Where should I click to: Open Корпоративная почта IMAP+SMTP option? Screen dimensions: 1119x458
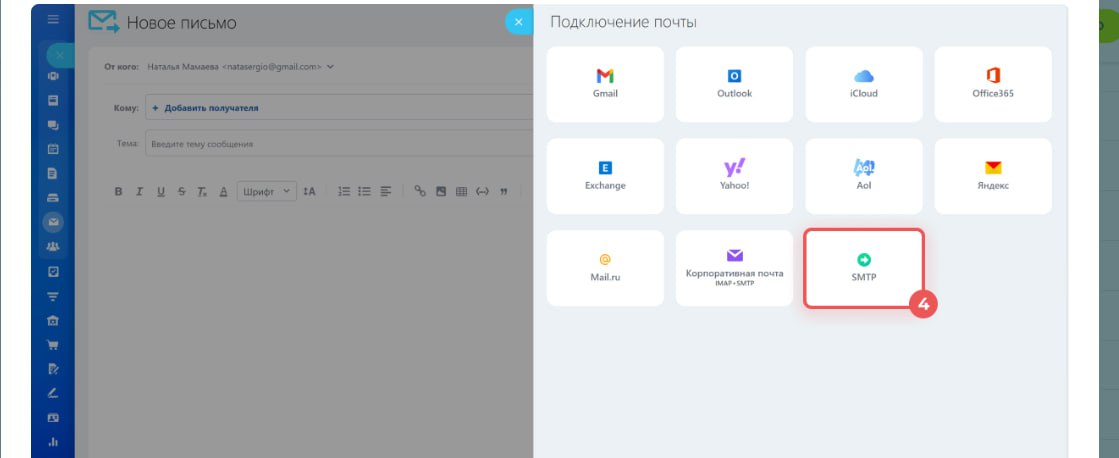click(x=734, y=268)
